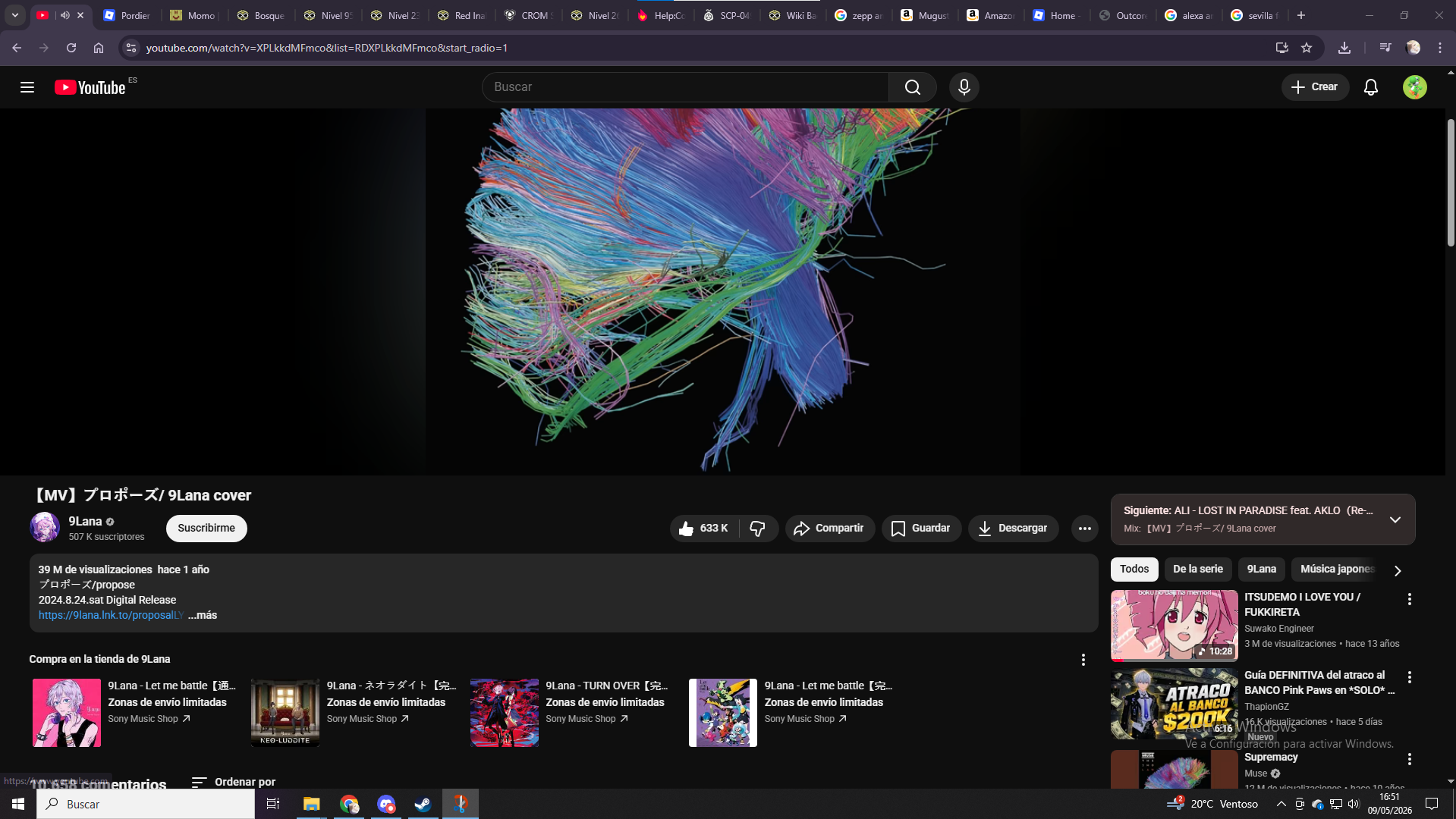Start voice search with the microphone
1456x819 pixels.
(964, 87)
